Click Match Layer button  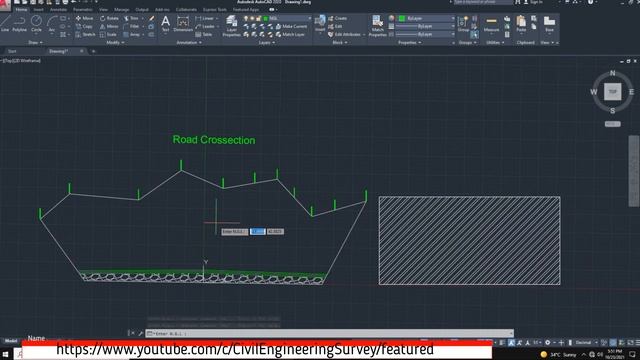tap(290, 35)
